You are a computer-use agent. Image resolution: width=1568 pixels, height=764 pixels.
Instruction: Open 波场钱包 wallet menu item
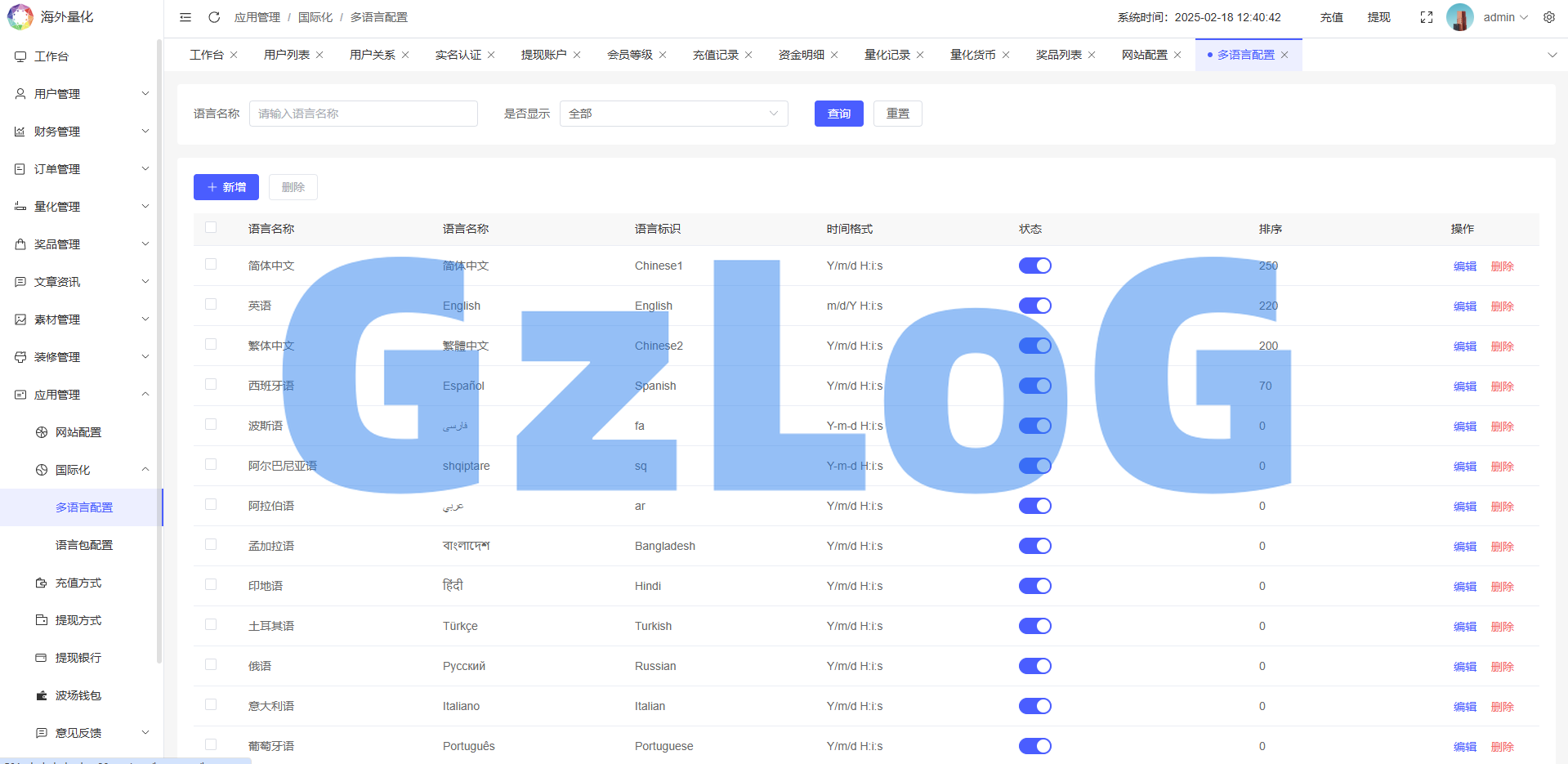coord(78,695)
